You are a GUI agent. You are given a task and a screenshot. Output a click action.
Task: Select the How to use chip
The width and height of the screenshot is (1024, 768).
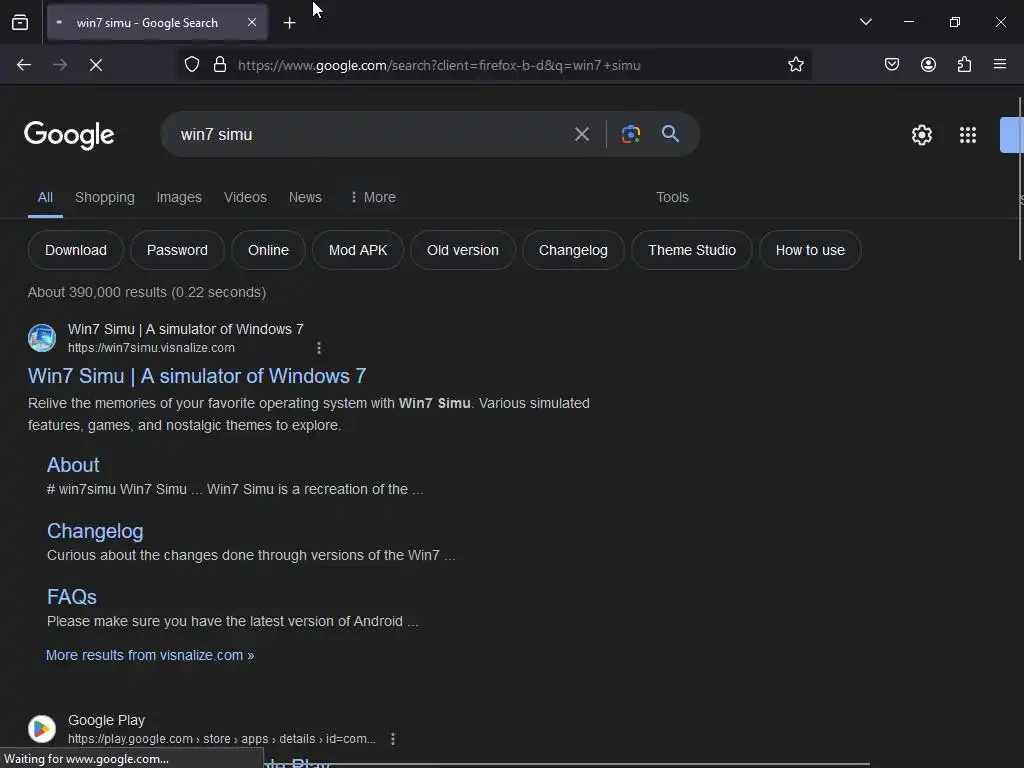coord(810,250)
